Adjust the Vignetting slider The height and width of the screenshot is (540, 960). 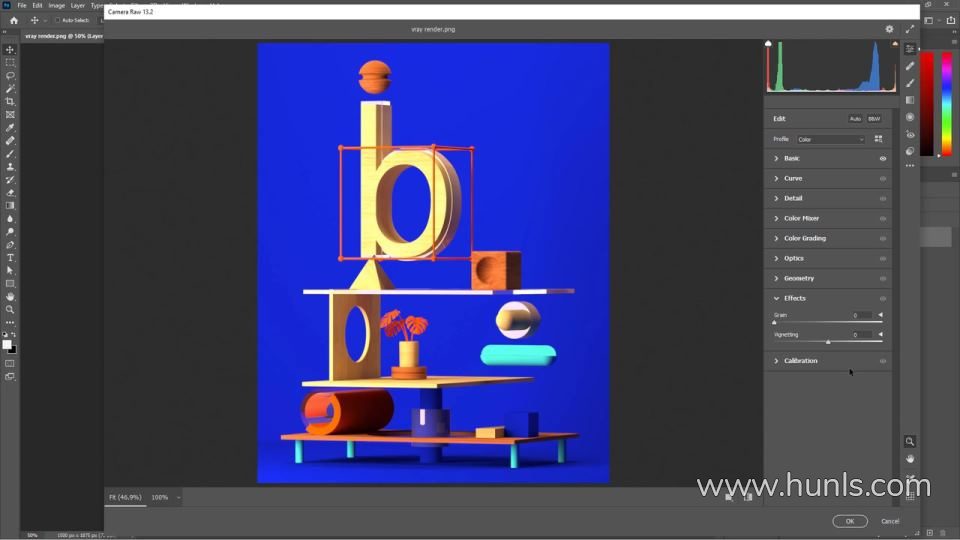click(828, 342)
